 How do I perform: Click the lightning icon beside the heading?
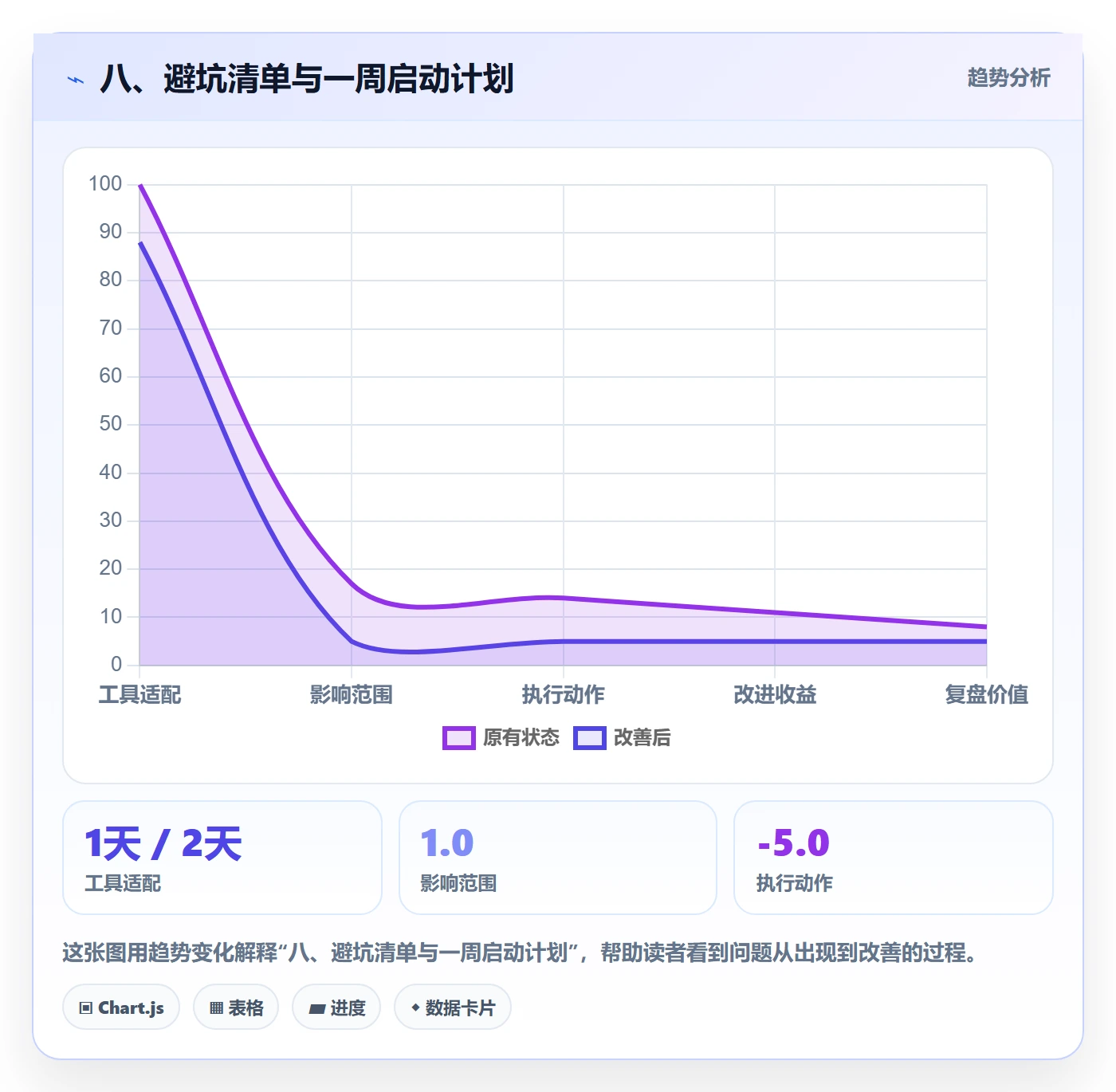tap(76, 80)
